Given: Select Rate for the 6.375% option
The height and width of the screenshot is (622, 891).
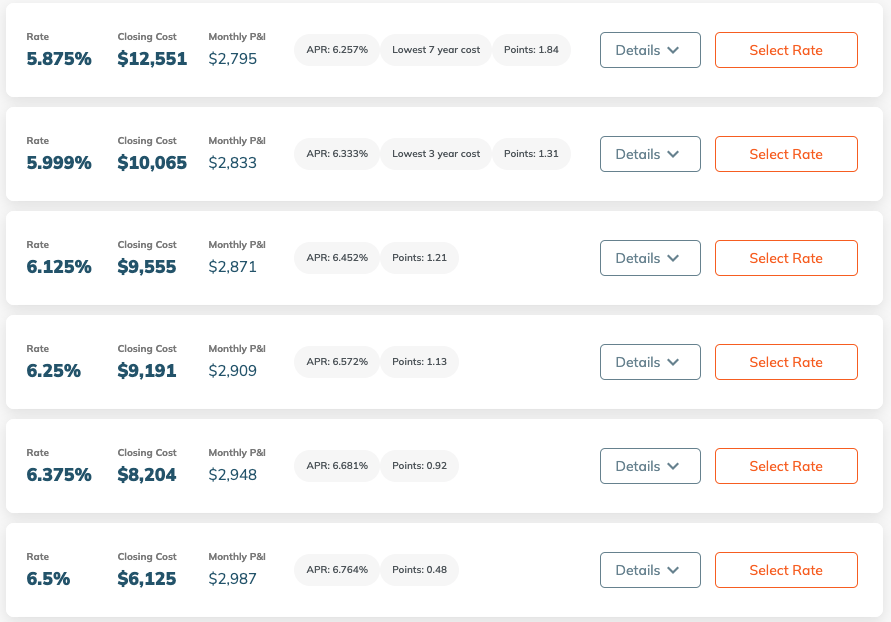Looking at the screenshot, I should [x=786, y=466].
